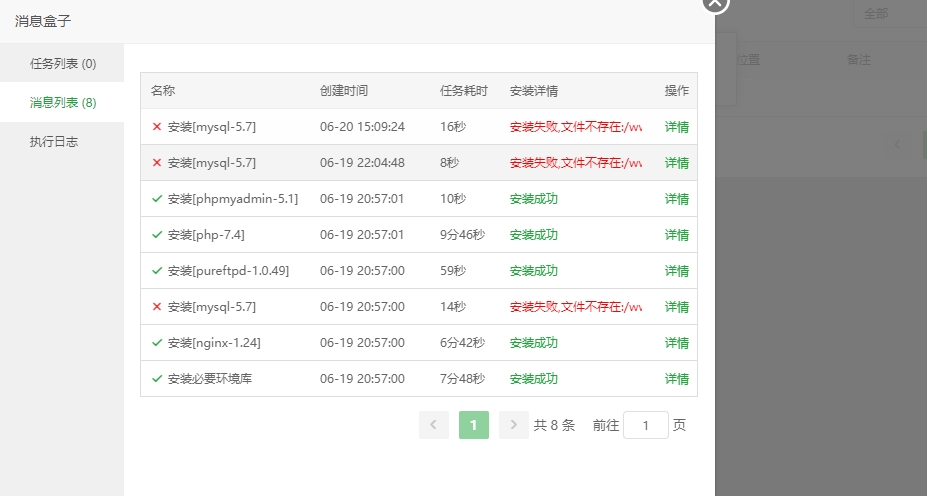
Task: Click 安装[pureftpd-1.0.49] name text
Action: click(x=228, y=271)
